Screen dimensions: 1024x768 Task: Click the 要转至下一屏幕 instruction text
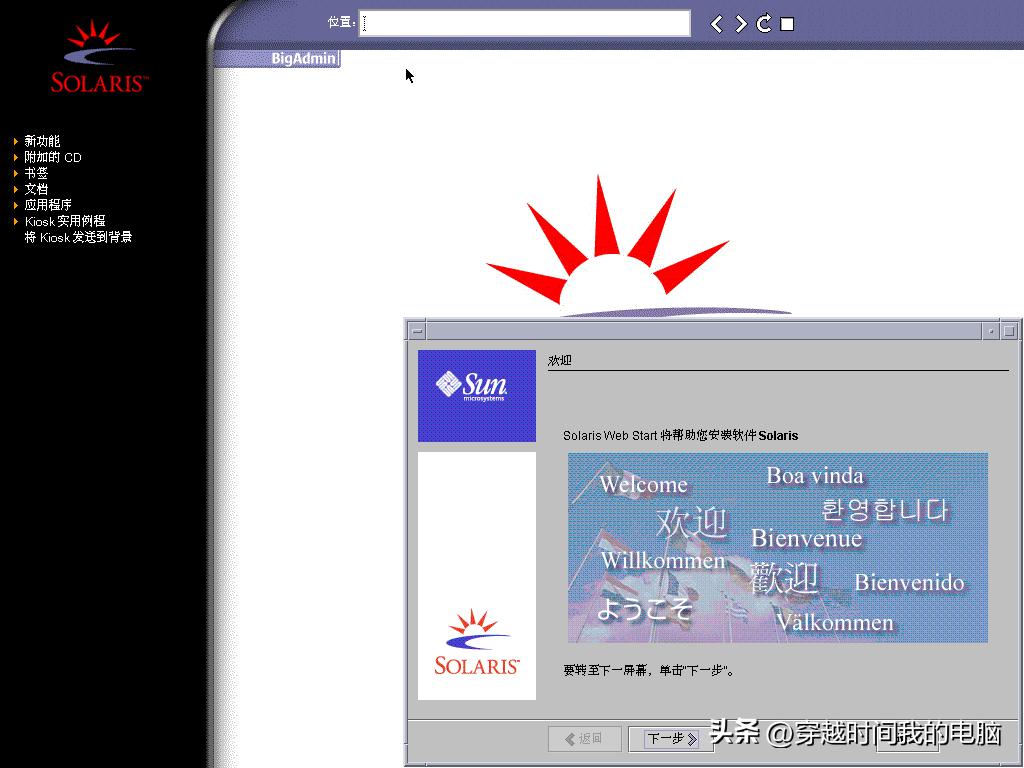pyautogui.click(x=648, y=670)
